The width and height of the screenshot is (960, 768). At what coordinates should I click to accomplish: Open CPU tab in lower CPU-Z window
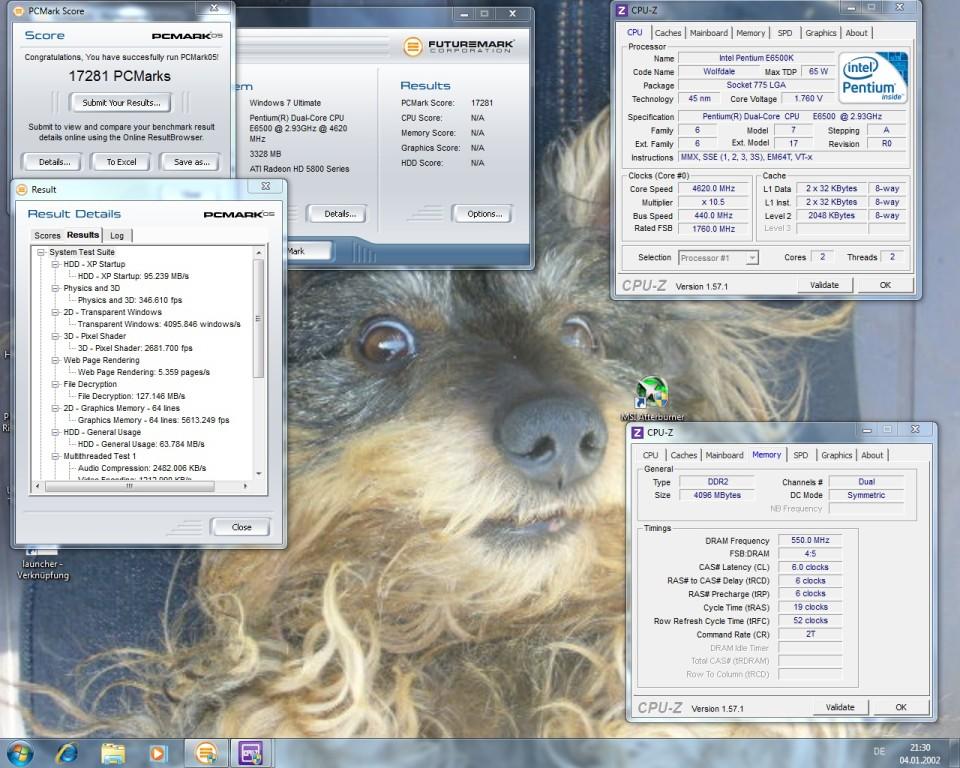[650, 455]
